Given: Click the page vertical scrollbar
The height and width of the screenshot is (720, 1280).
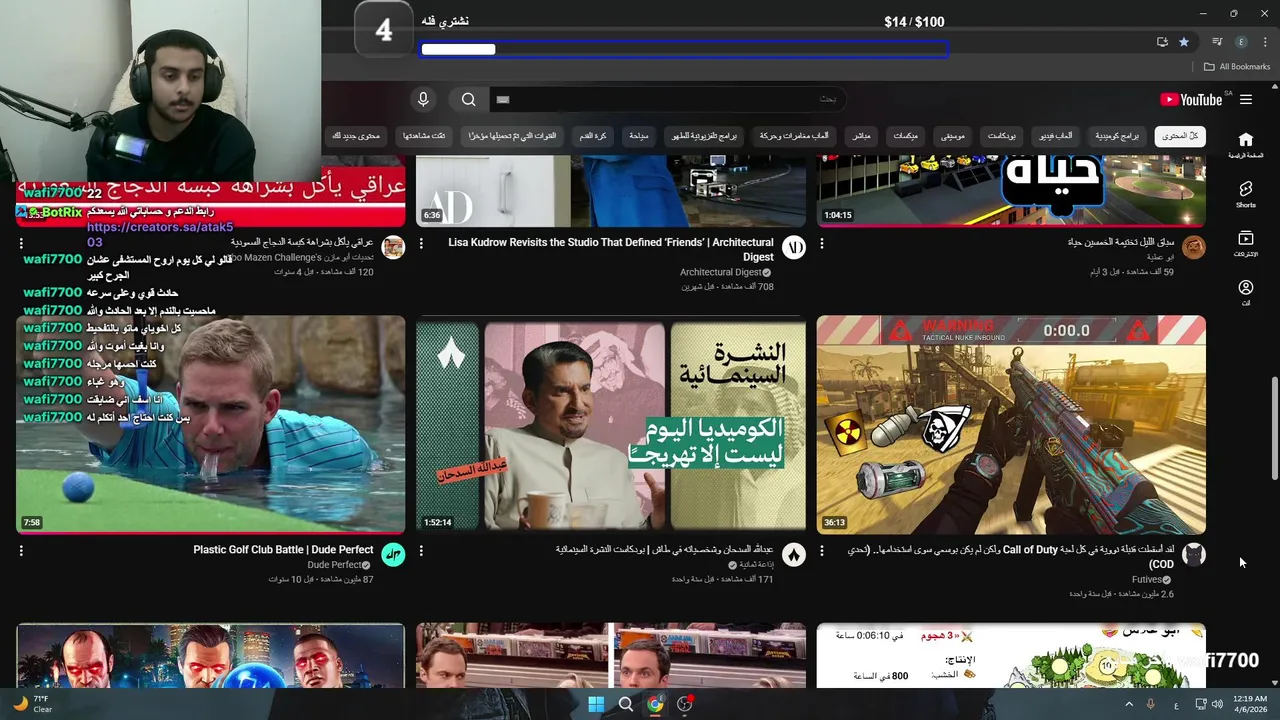Looking at the screenshot, I should click(x=1274, y=430).
